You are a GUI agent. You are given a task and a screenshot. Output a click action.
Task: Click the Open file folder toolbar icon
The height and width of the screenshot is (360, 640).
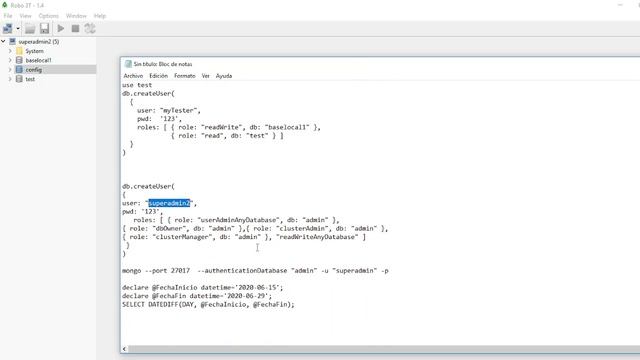(x=30, y=29)
